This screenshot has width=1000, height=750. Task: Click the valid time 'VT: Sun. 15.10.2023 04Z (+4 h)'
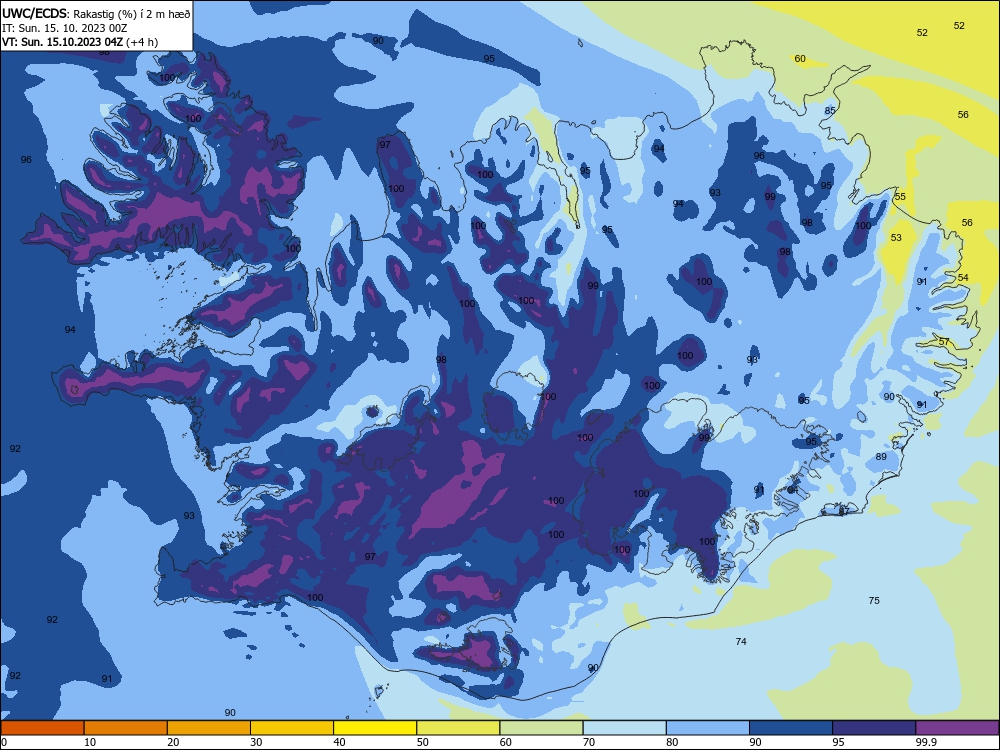pos(80,42)
